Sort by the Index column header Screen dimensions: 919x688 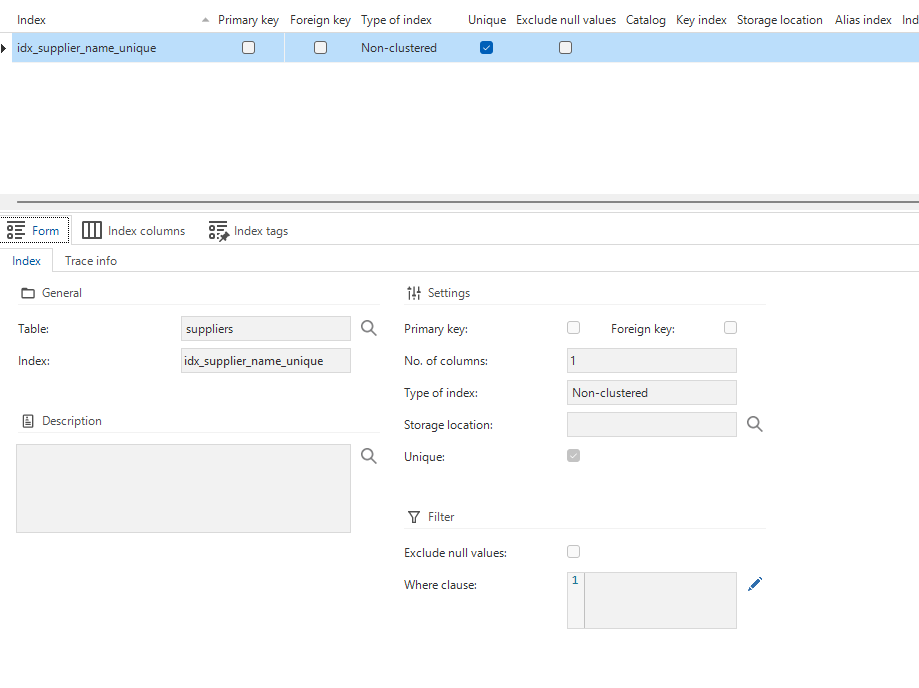point(31,20)
